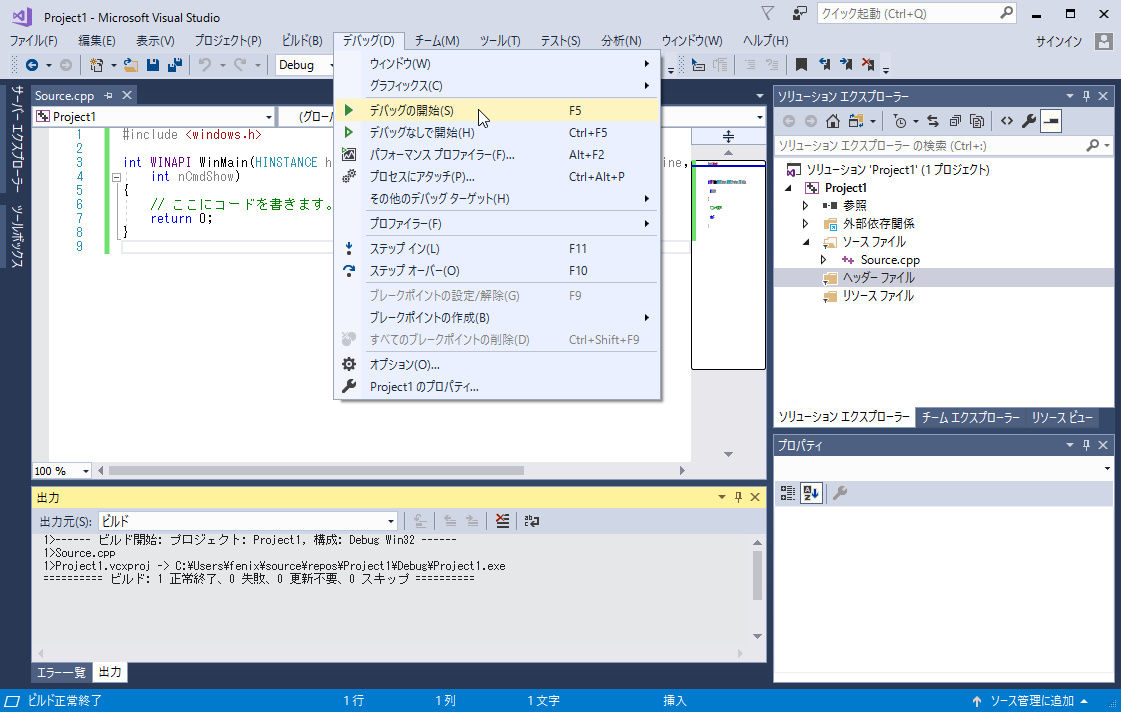The width and height of the screenshot is (1121, 712).
Task: Click the Clear All icon in the output panel
Action: pos(503,521)
